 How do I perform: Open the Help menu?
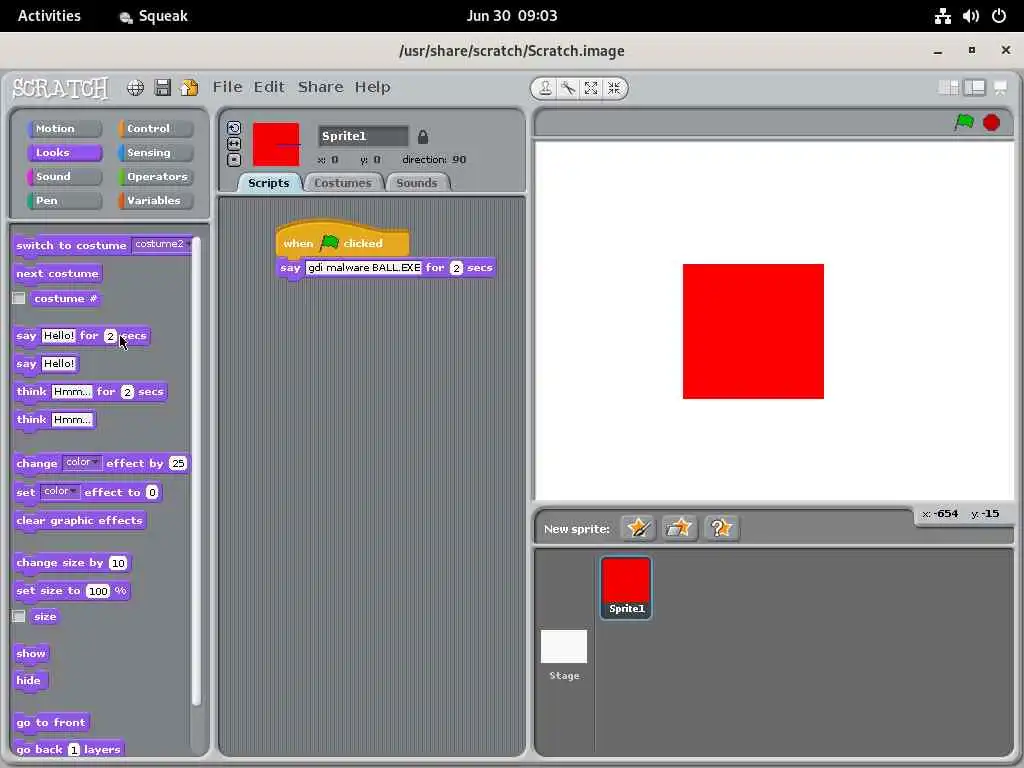point(372,87)
